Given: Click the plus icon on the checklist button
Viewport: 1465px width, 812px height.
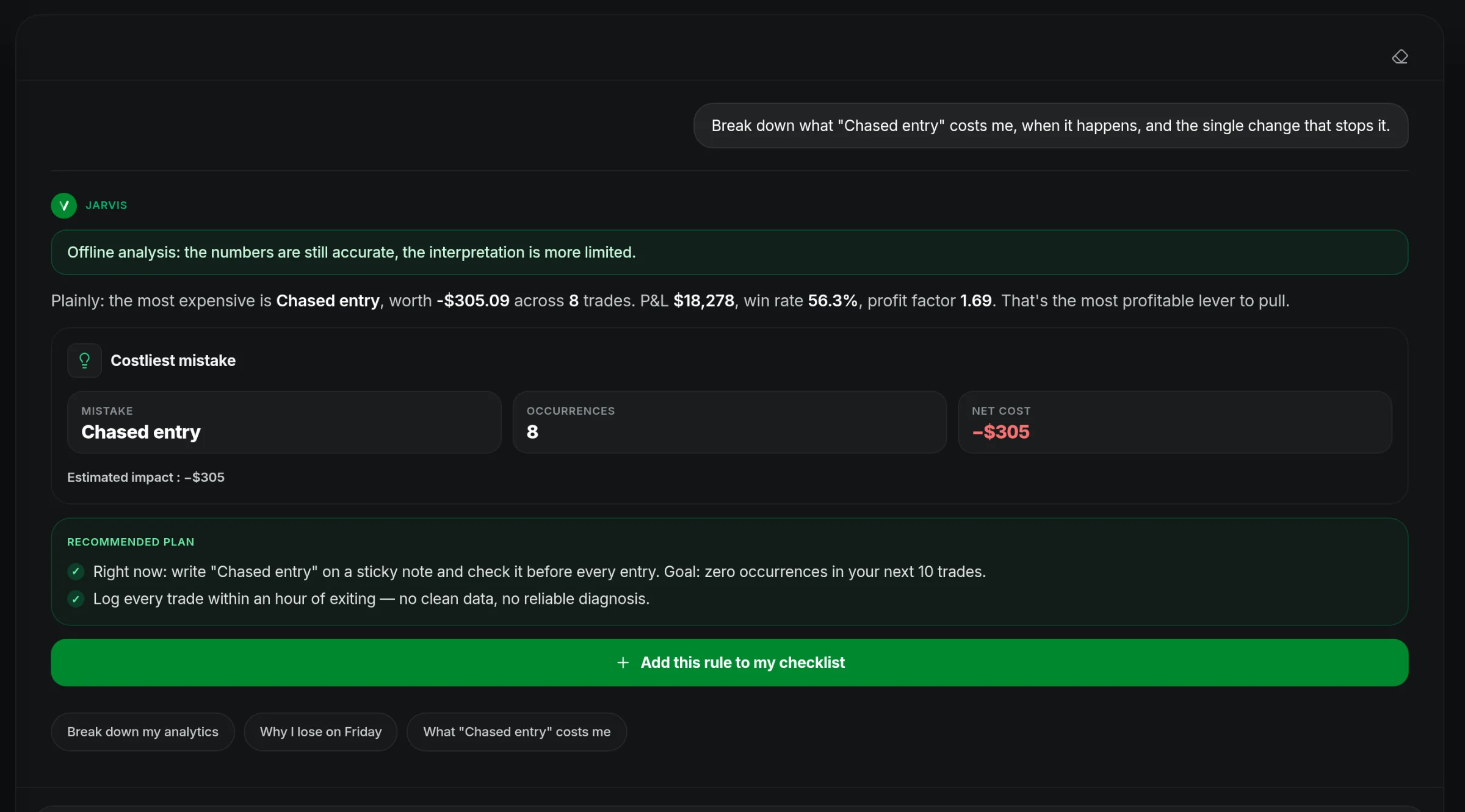Looking at the screenshot, I should (623, 663).
